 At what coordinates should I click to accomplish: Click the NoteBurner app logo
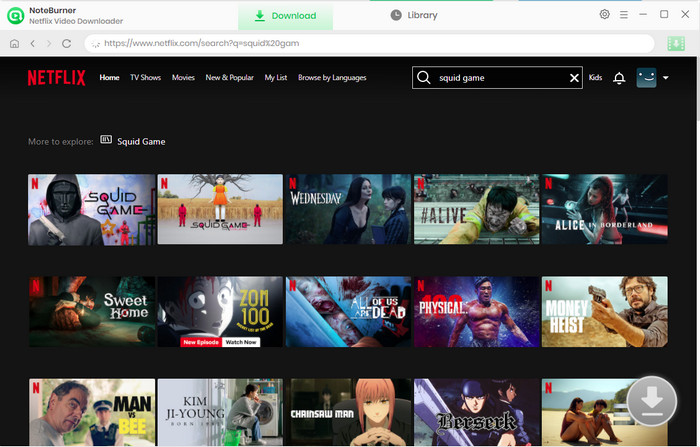click(16, 15)
